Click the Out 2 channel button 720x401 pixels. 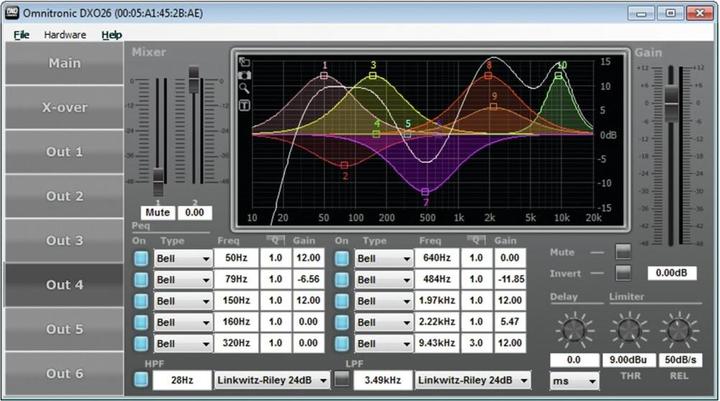point(64,196)
